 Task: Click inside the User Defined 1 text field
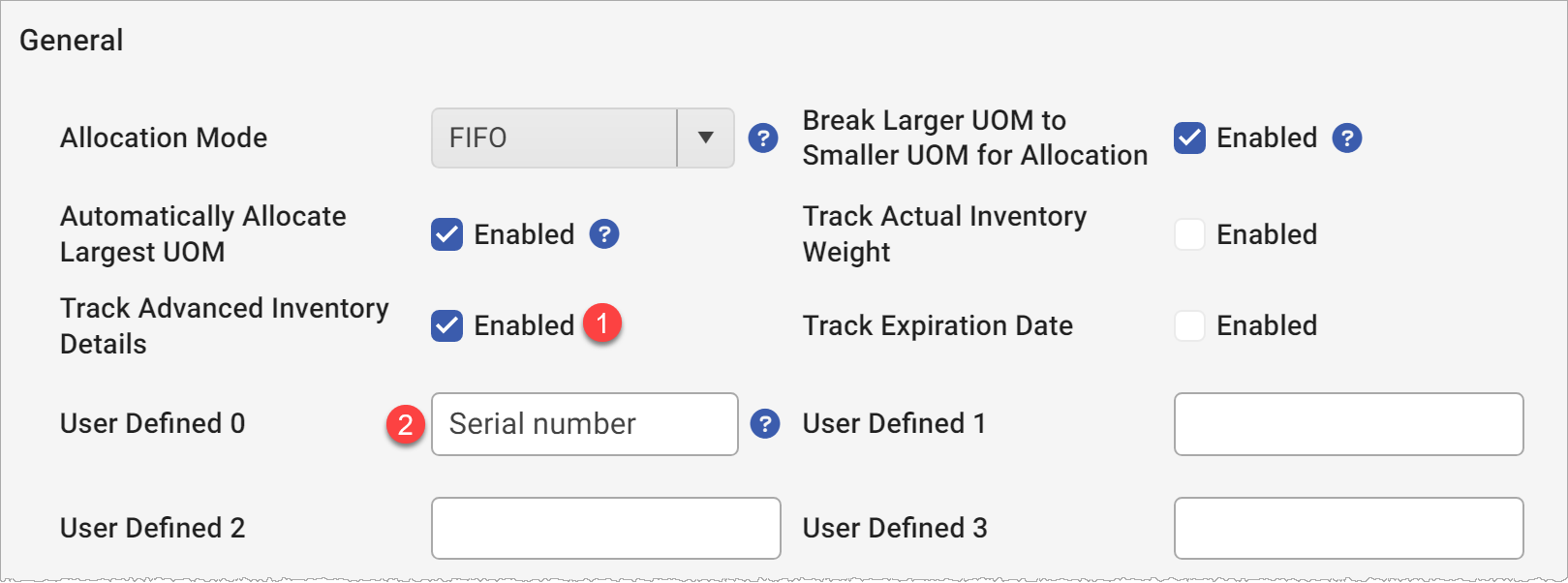pos(1348,424)
